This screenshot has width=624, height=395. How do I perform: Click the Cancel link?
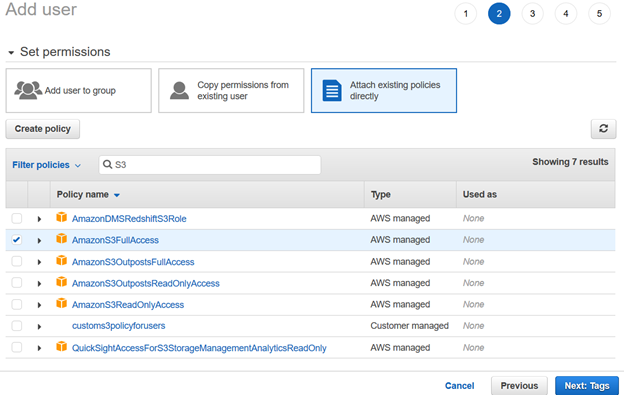pyautogui.click(x=459, y=385)
